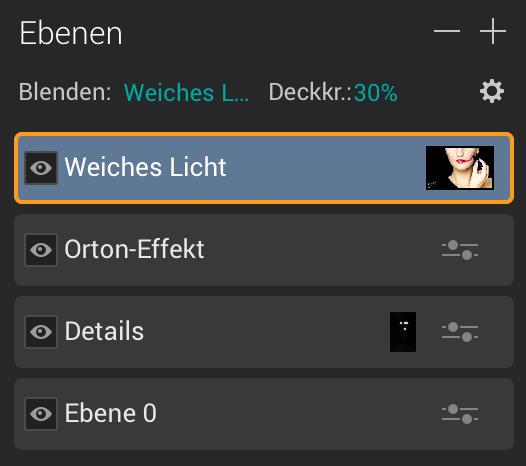
Task: Open the Details layer adjustment sliders icon
Action: (460, 332)
